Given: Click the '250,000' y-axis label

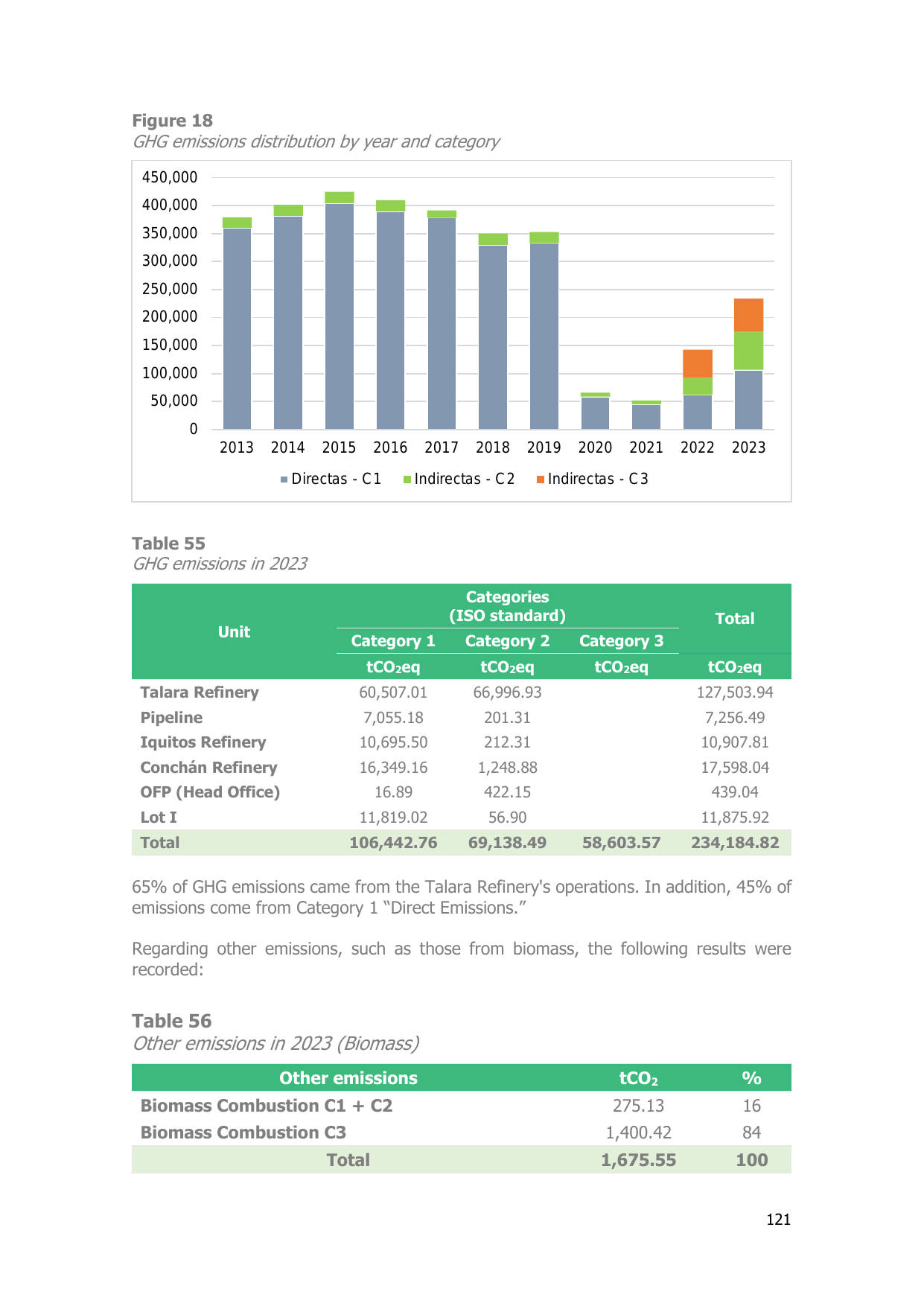Looking at the screenshot, I should point(170,289).
